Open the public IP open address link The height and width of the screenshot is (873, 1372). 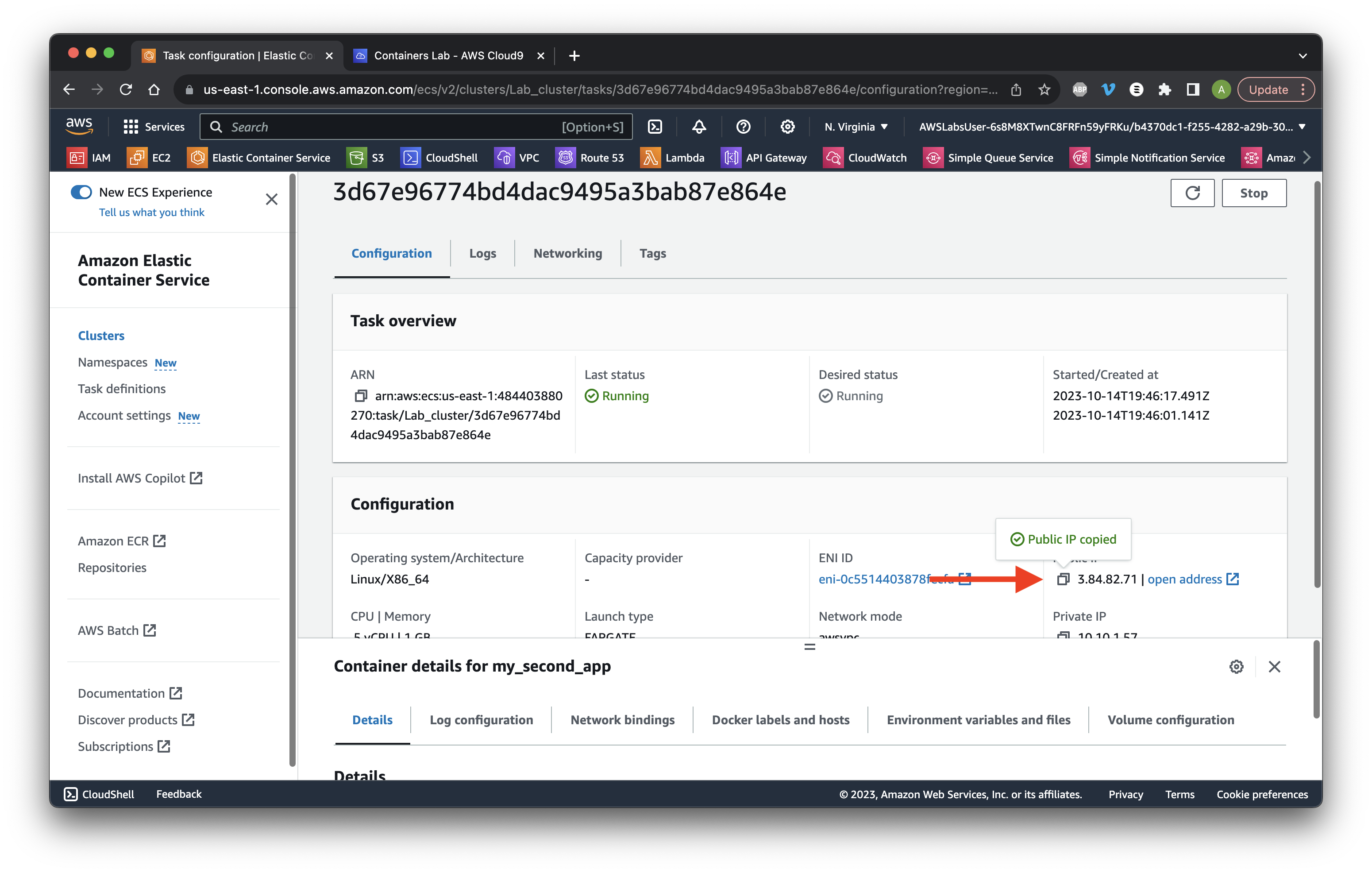(x=1193, y=579)
